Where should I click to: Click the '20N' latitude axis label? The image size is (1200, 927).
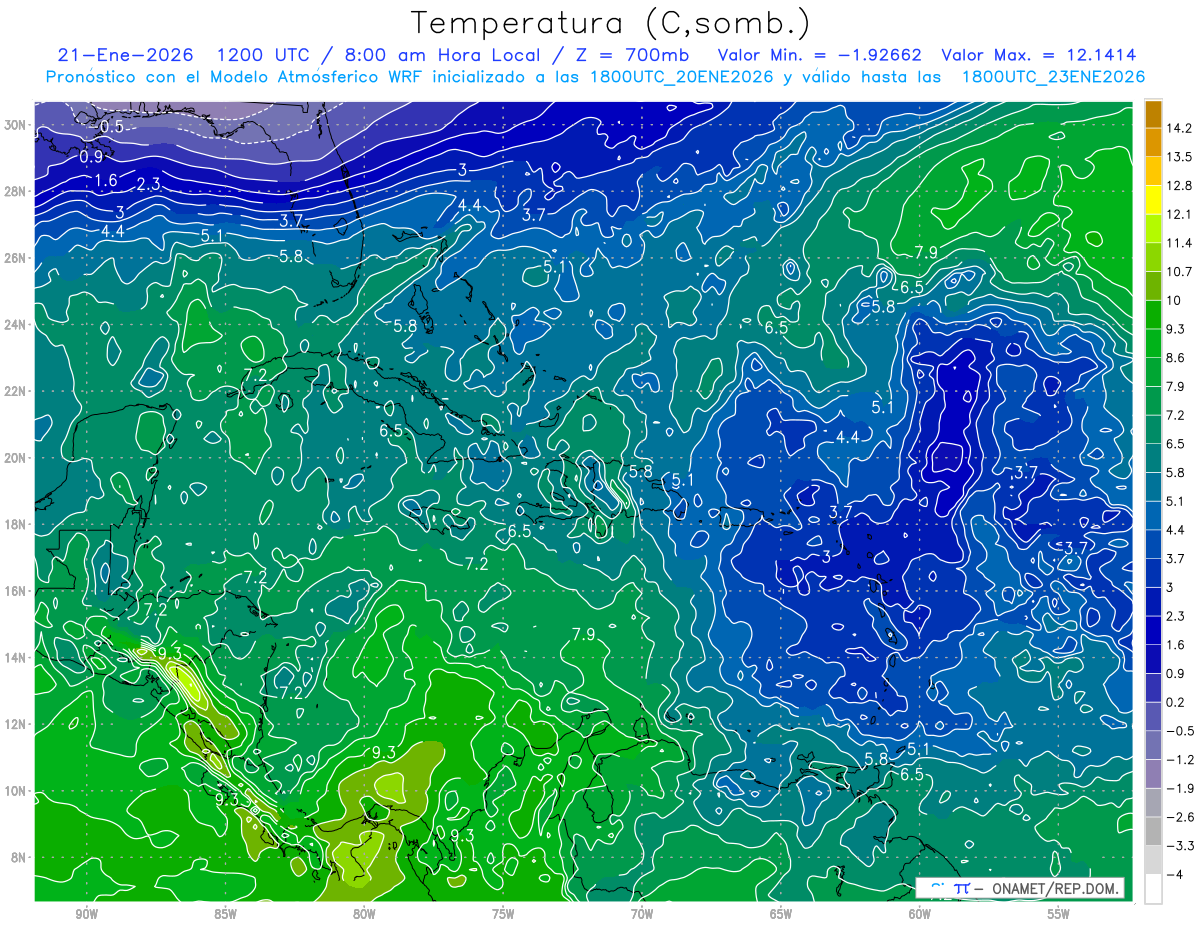click(17, 458)
